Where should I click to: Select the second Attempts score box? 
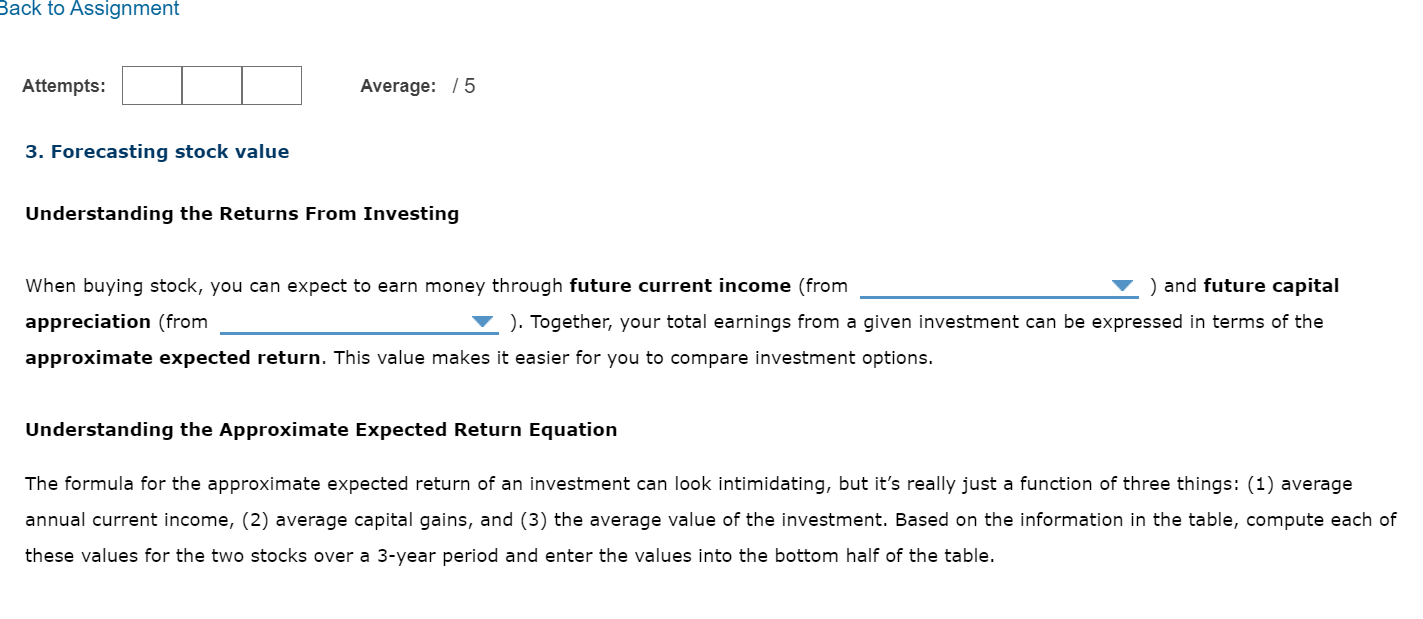click(211, 86)
